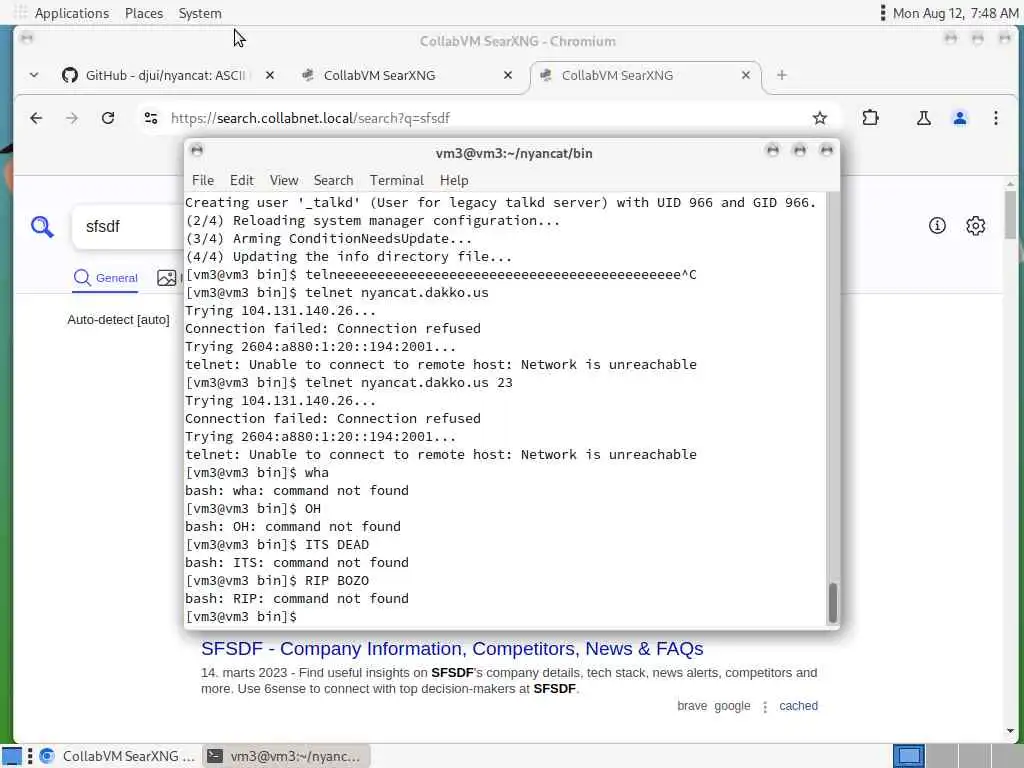This screenshot has width=1024, height=768.
Task: Select the Images category icon
Action: point(167,278)
